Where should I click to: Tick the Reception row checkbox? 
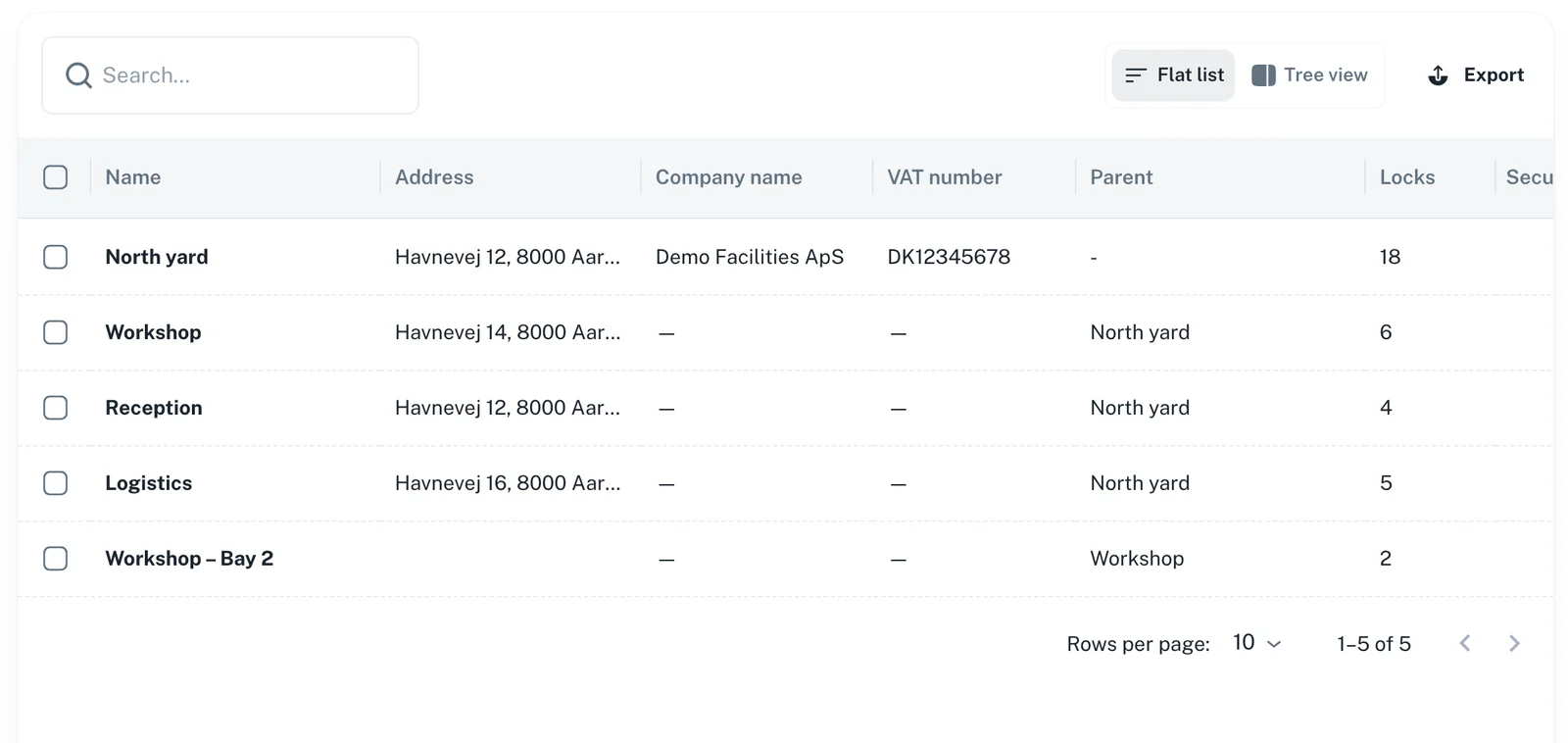56,408
